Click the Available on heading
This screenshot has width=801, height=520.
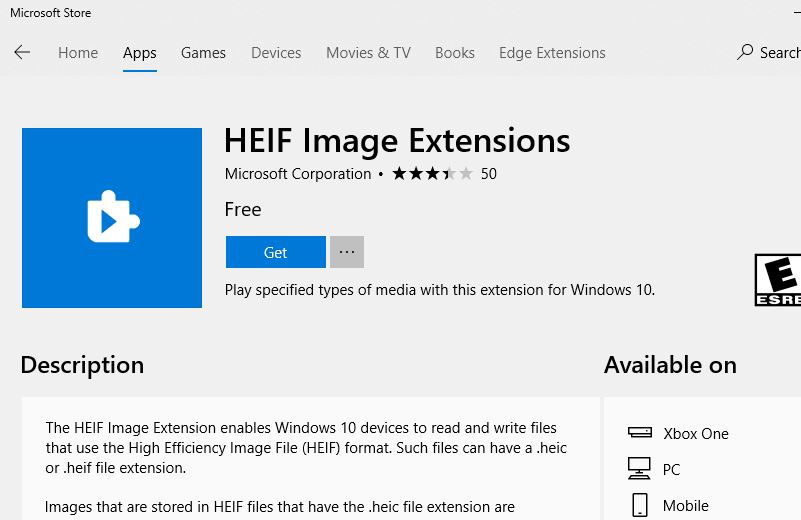pos(670,365)
